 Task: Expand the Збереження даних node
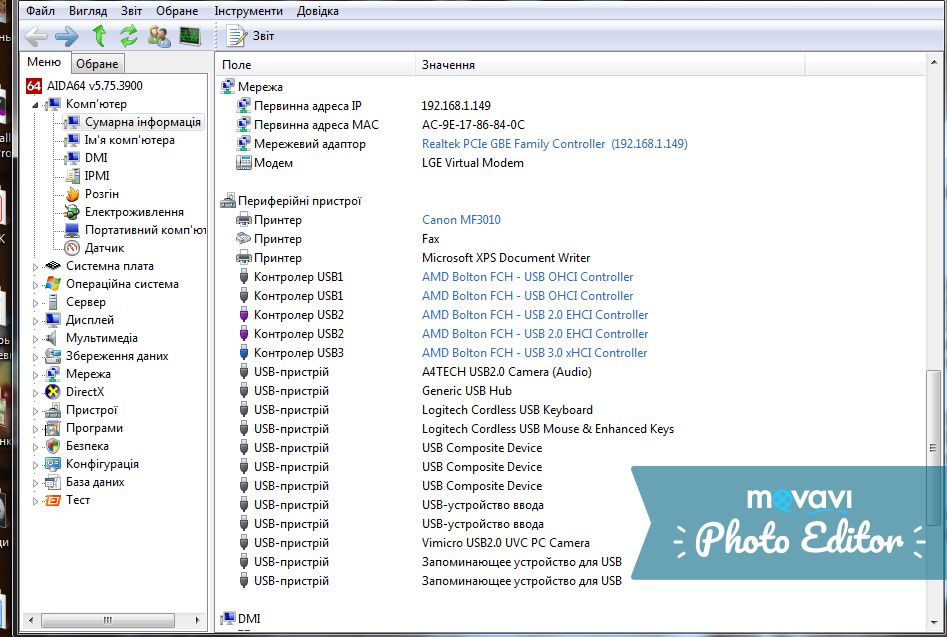[35, 357]
